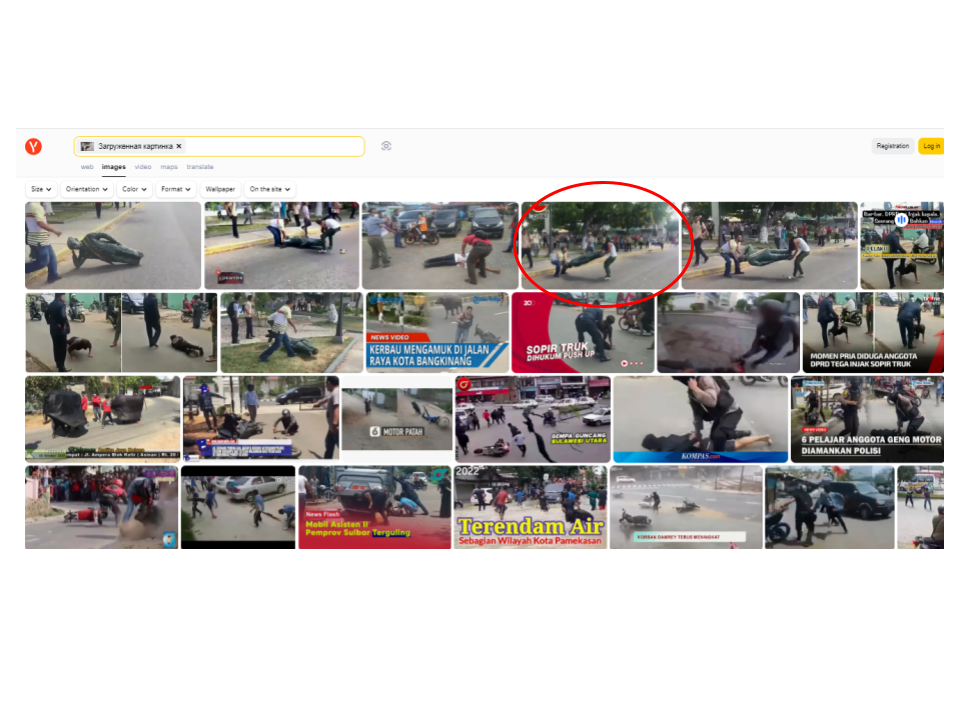Open the Terendam Air thumbnail
This screenshot has height=720, width=960.
click(530, 507)
